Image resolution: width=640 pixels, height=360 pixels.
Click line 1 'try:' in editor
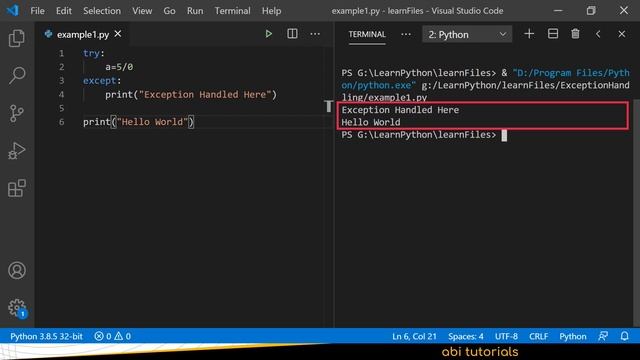pos(94,53)
